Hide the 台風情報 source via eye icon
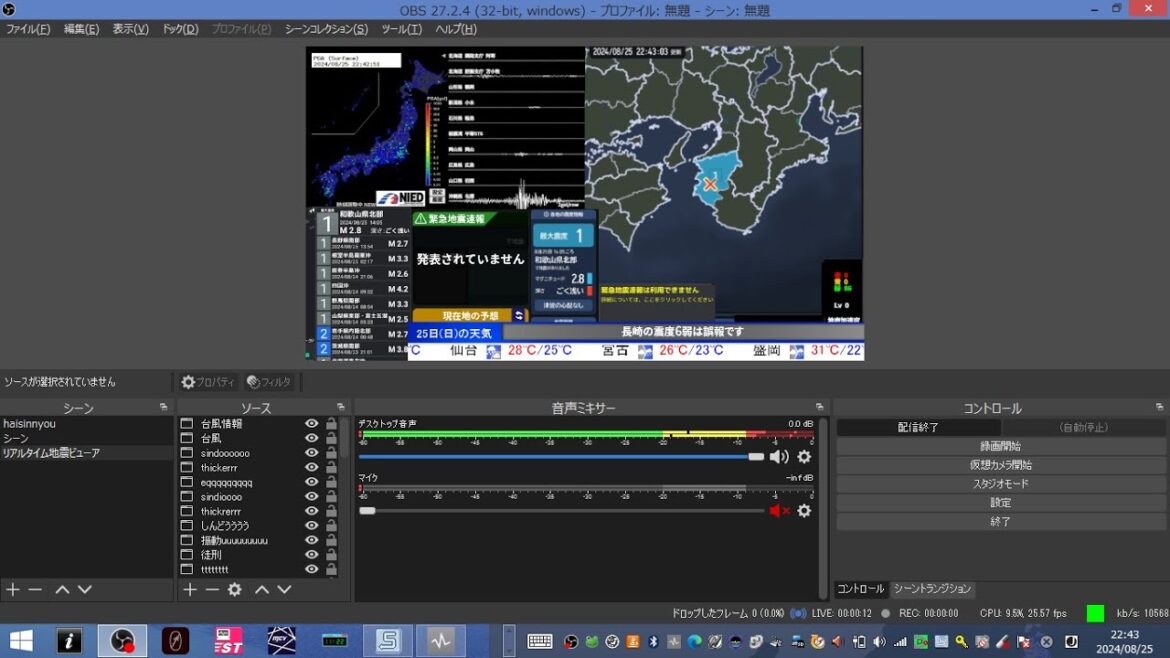The width and height of the screenshot is (1170, 658). (x=312, y=424)
